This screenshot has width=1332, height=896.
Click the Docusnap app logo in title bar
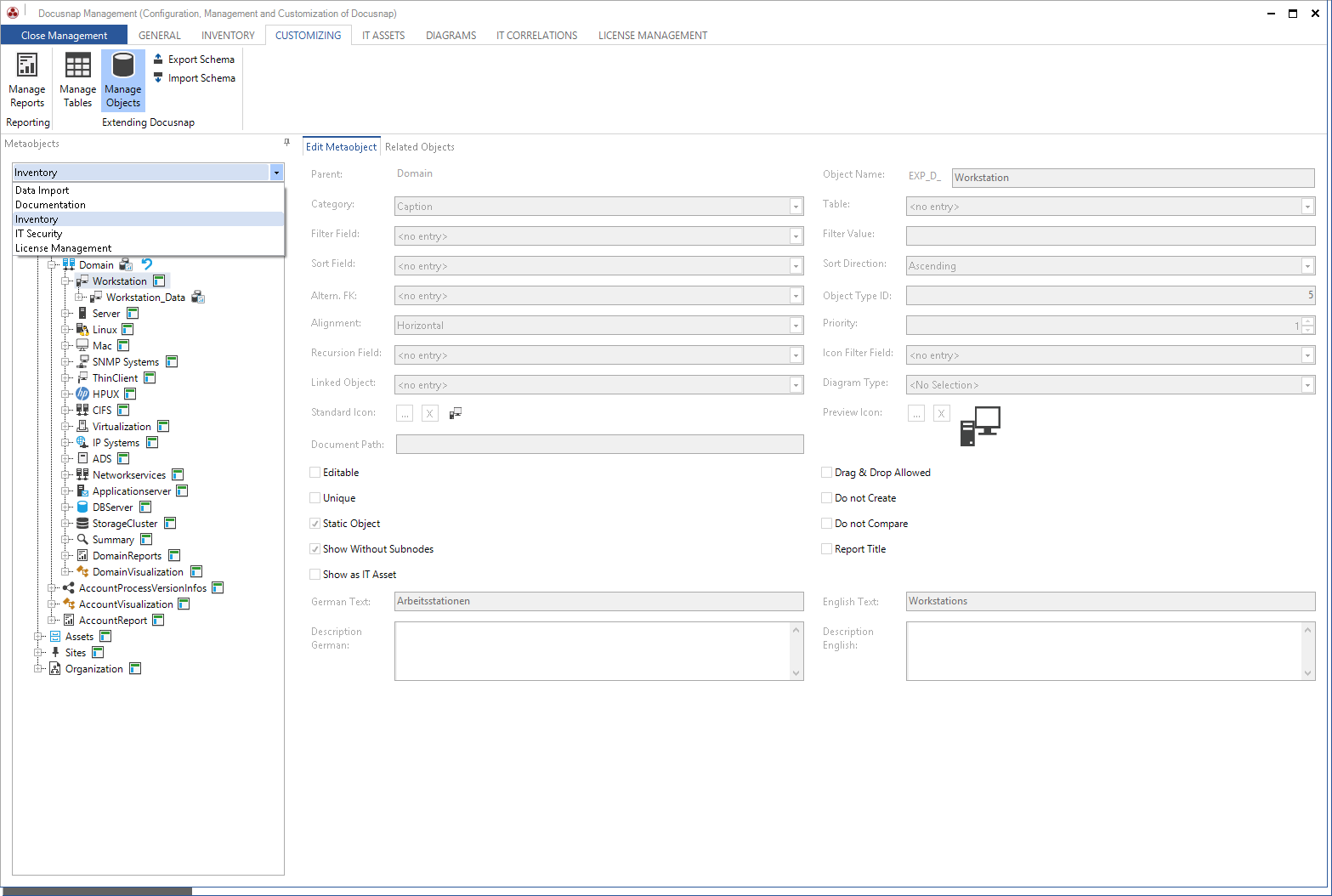pyautogui.click(x=13, y=13)
